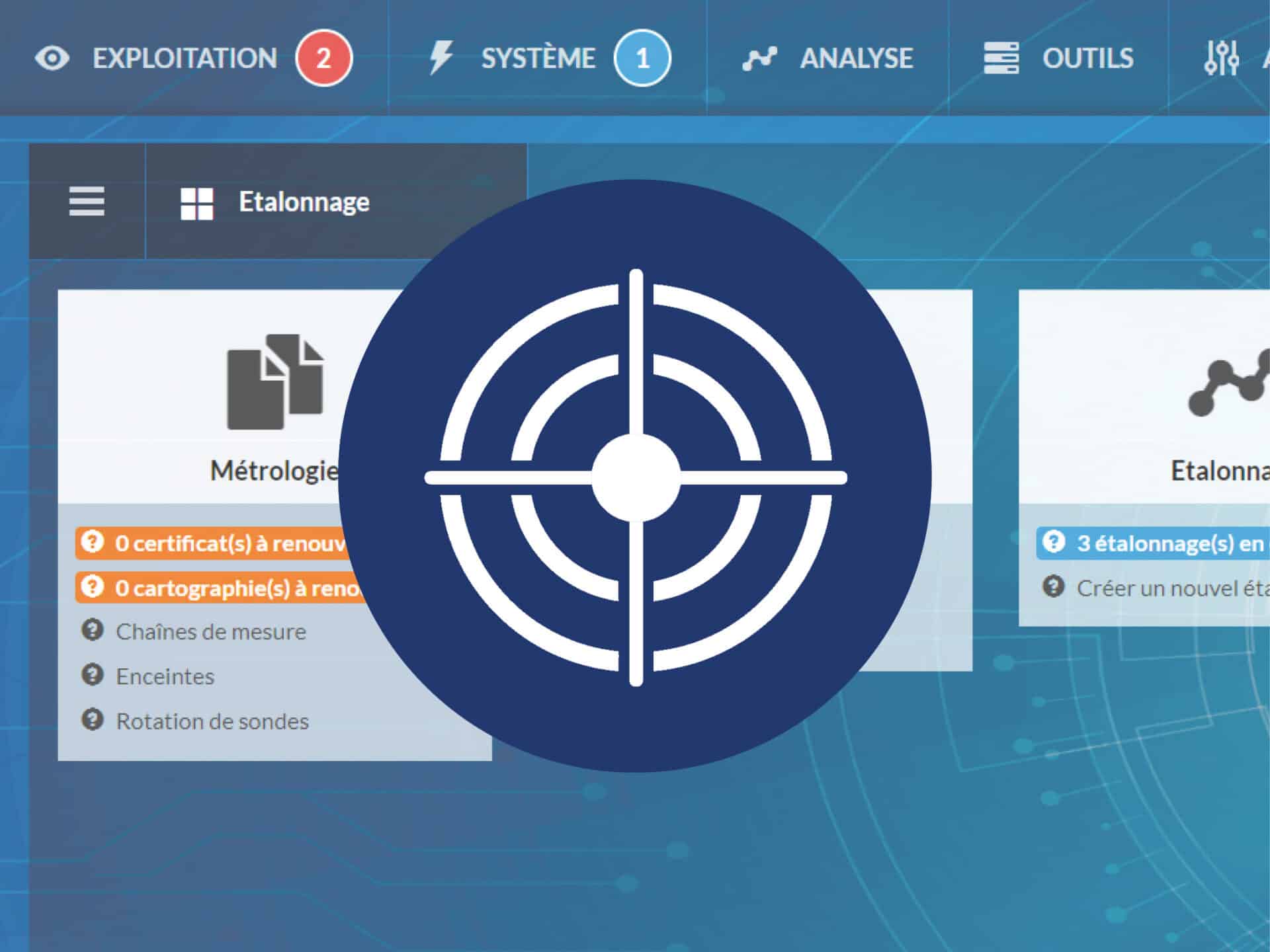Click the lightning bolt SYSTÈME icon

(x=441, y=58)
